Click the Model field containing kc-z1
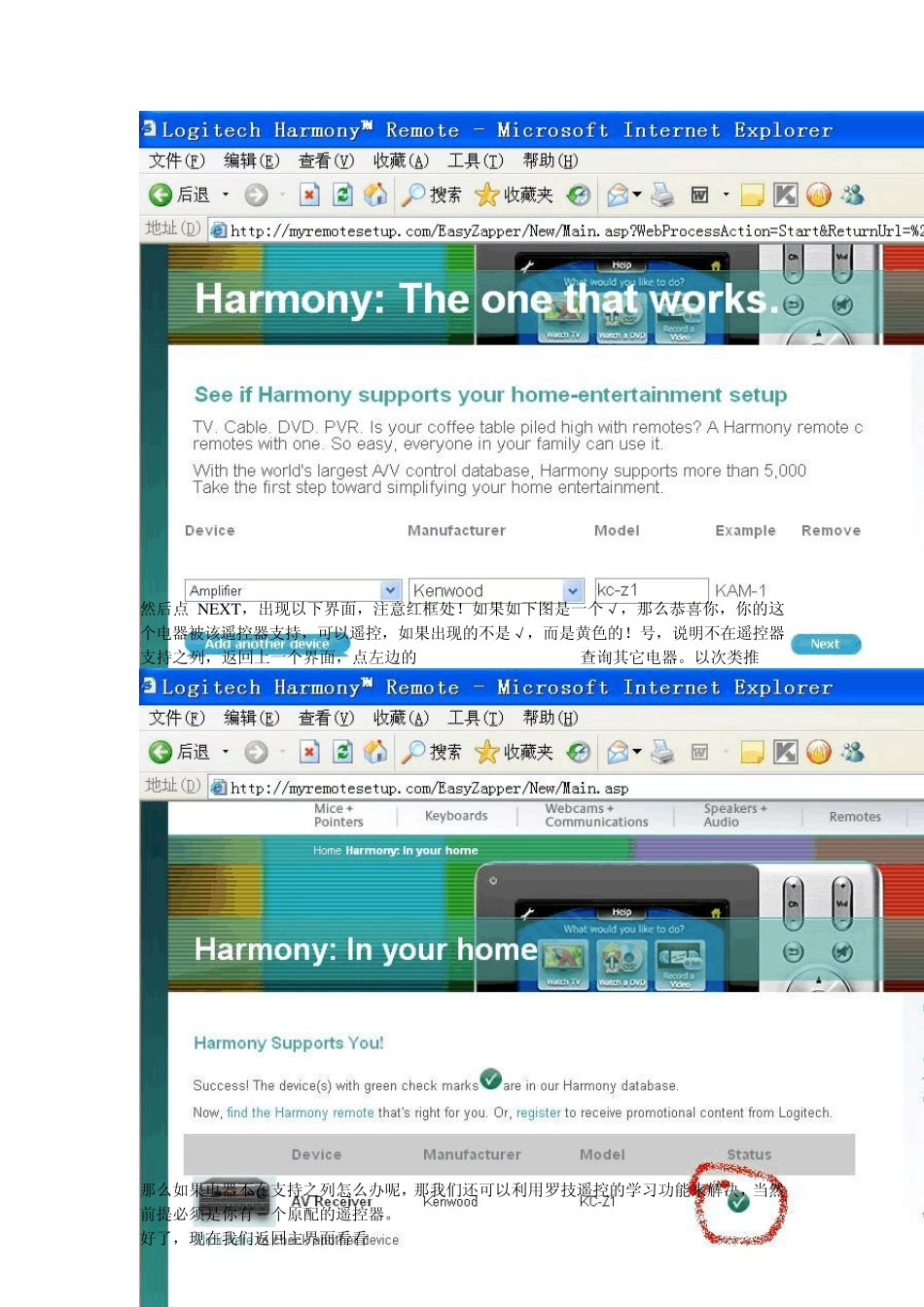Screen dimensions: 924x1307 click(651, 590)
